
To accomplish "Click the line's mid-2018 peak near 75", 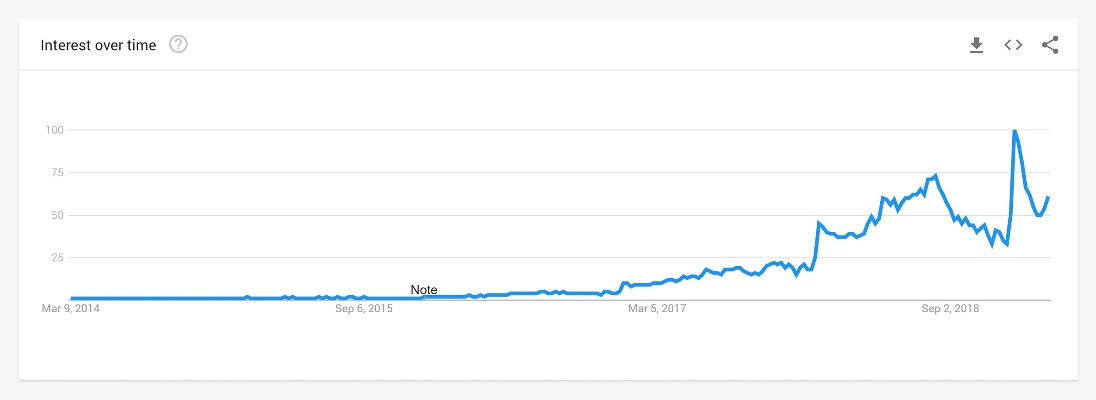I will 935,176.
